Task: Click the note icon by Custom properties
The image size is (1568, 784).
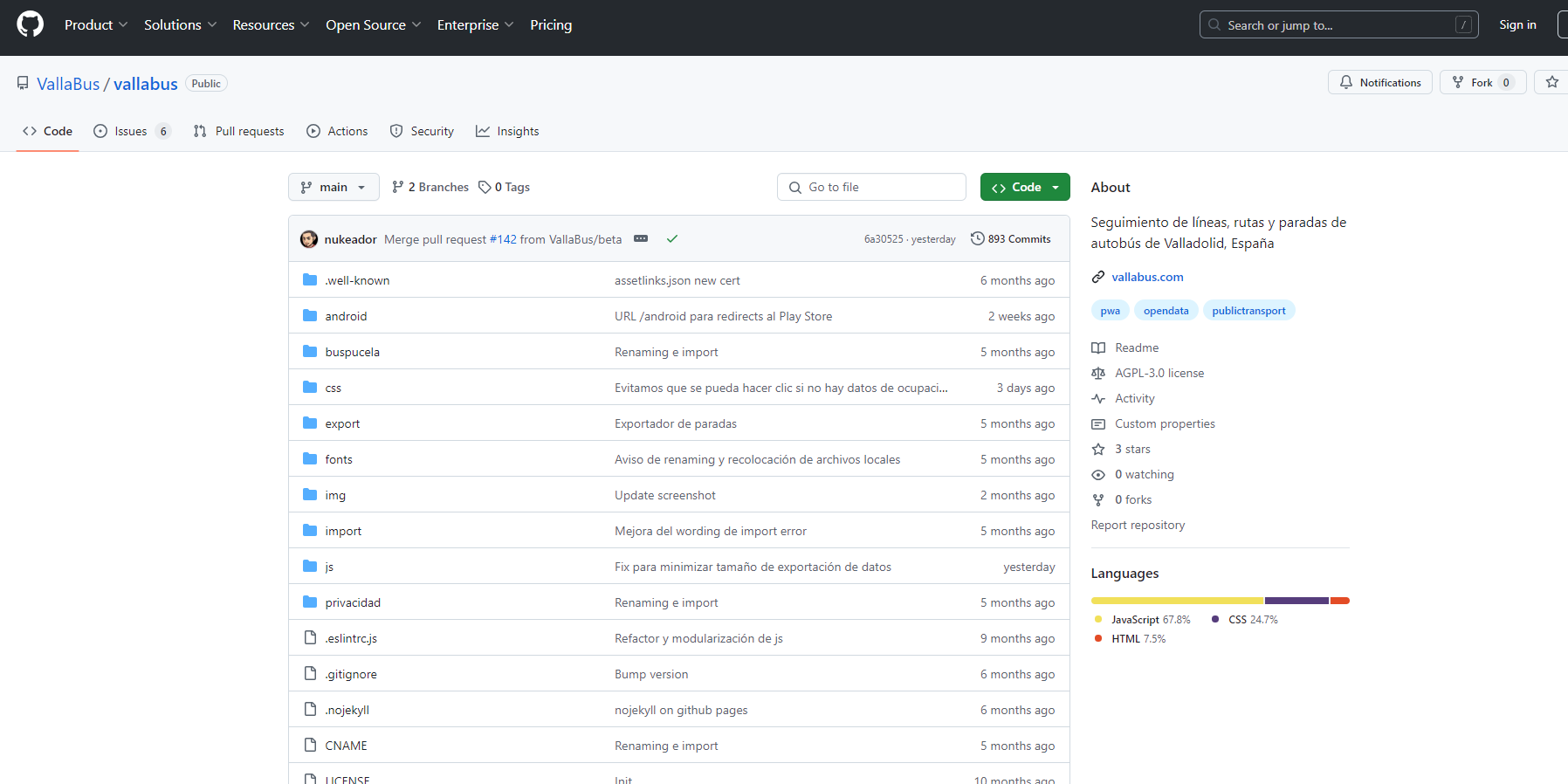Action: (1098, 423)
